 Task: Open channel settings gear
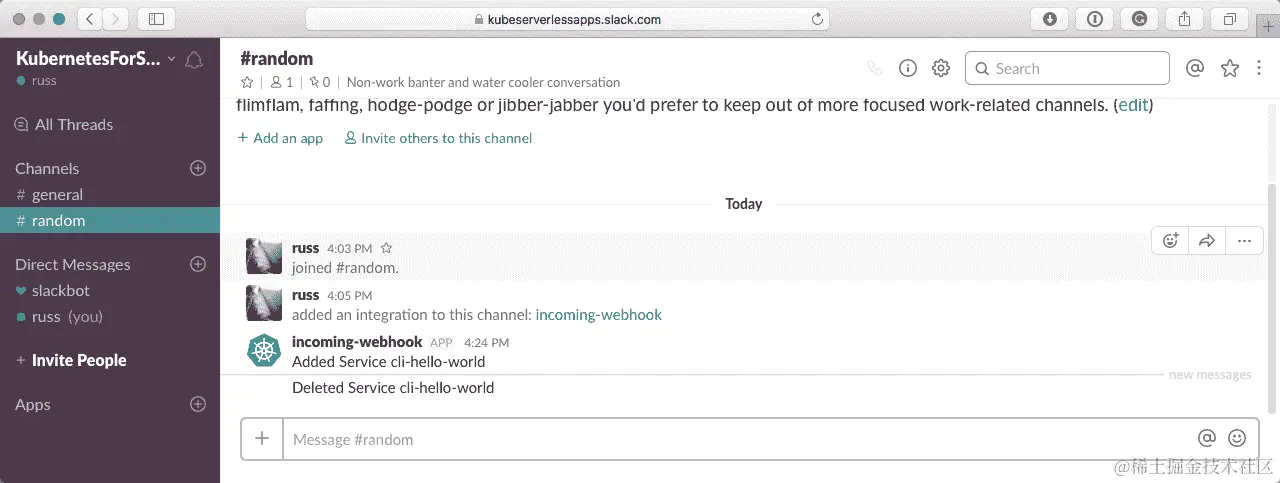(x=941, y=68)
